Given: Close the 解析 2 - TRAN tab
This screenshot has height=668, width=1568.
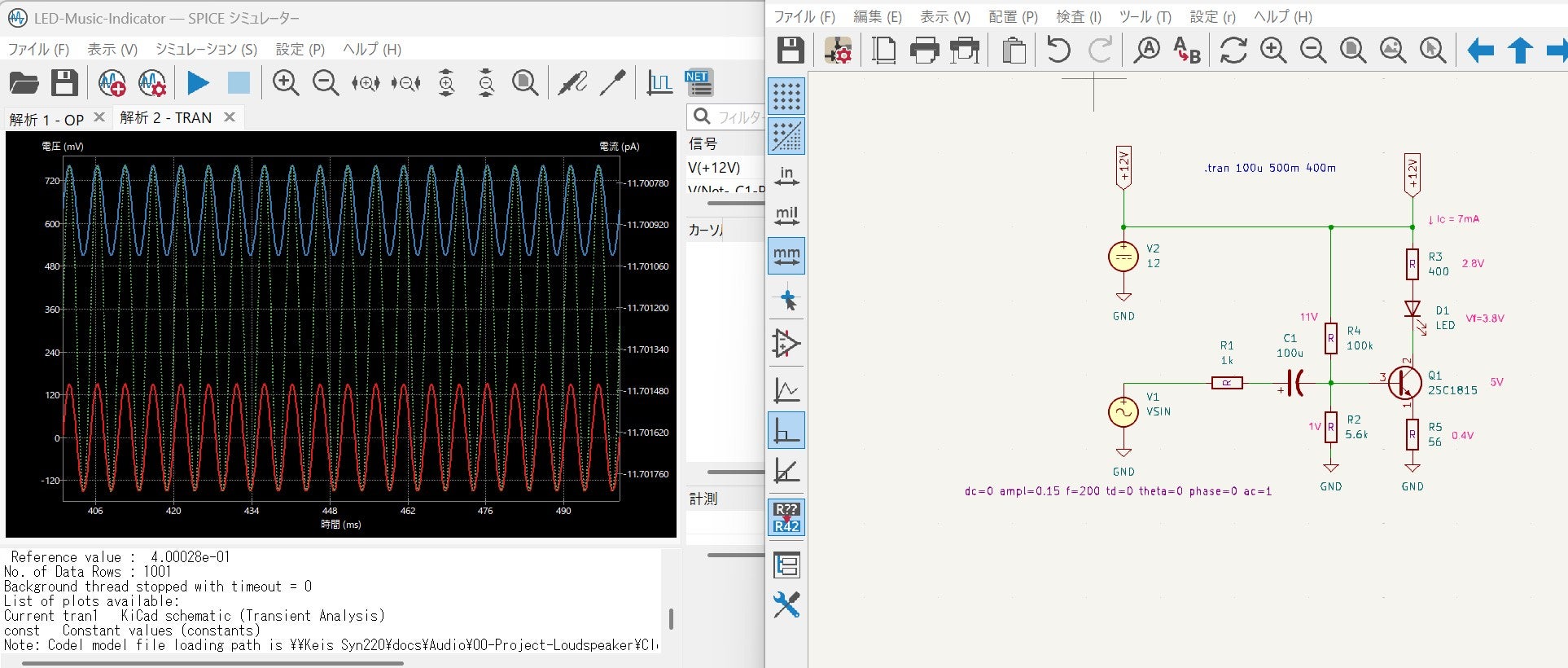Looking at the screenshot, I should pos(230,117).
